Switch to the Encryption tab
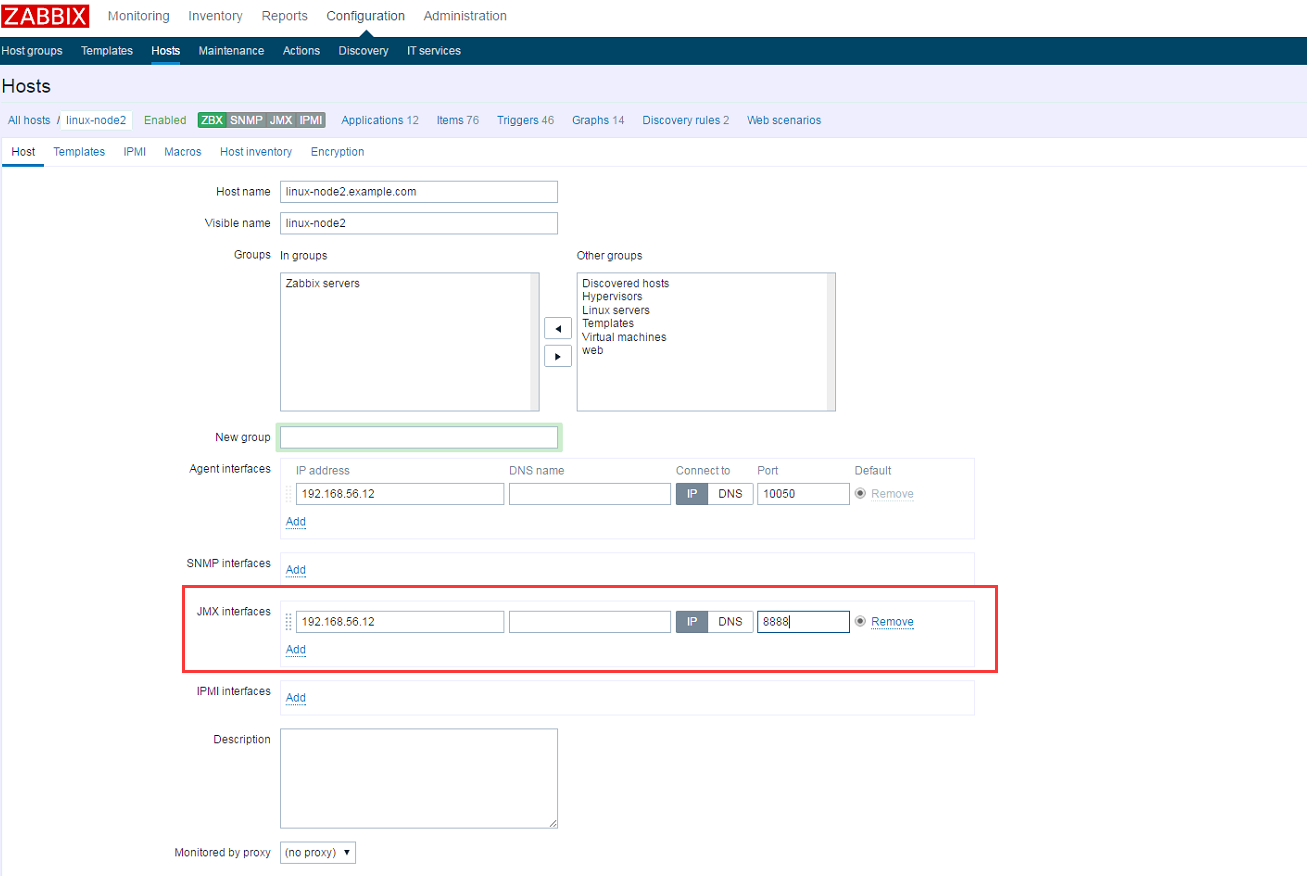 [x=337, y=152]
